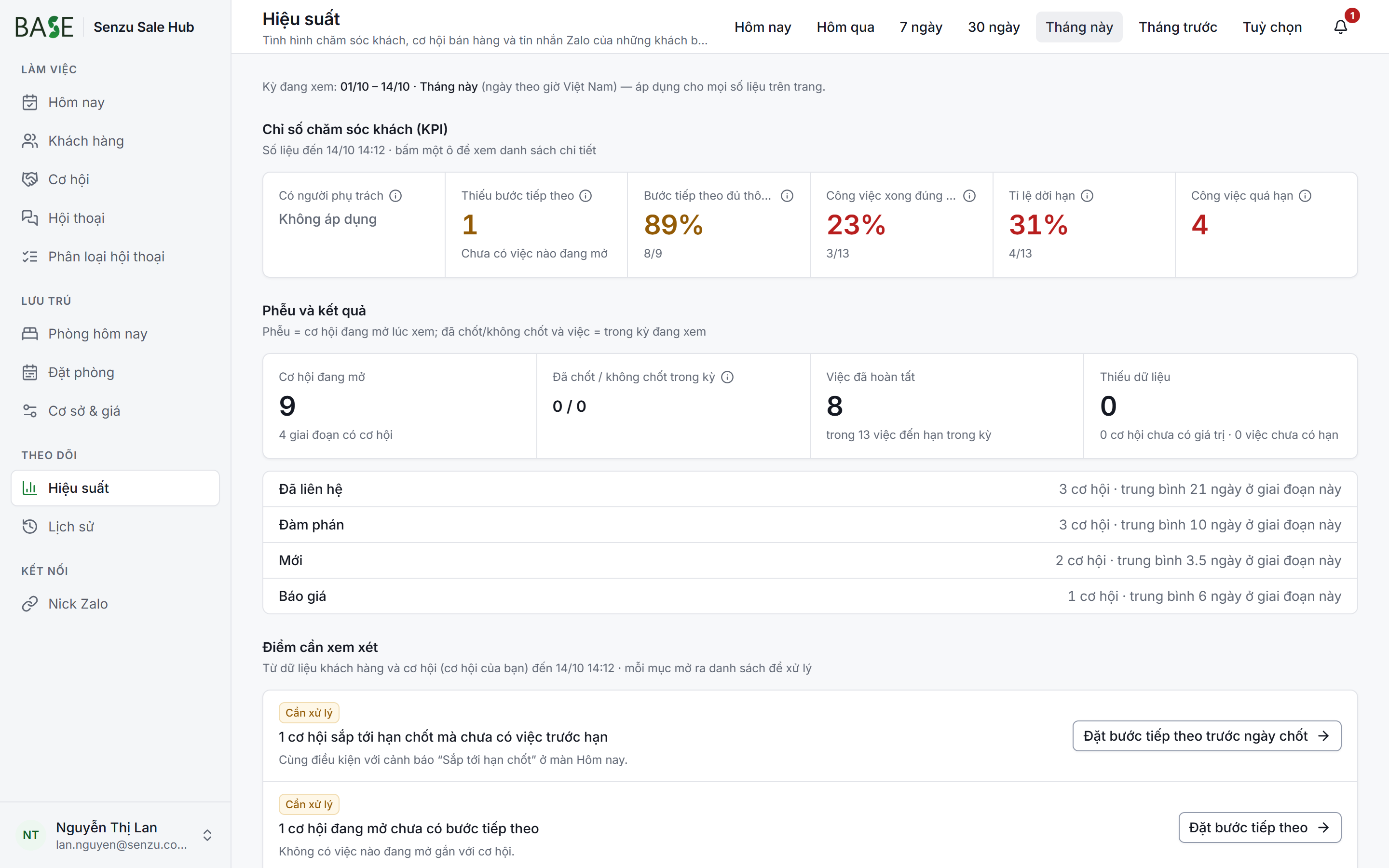The height and width of the screenshot is (868, 1389).
Task: Open Nick Zalo in the sidebar
Action: pos(115,603)
